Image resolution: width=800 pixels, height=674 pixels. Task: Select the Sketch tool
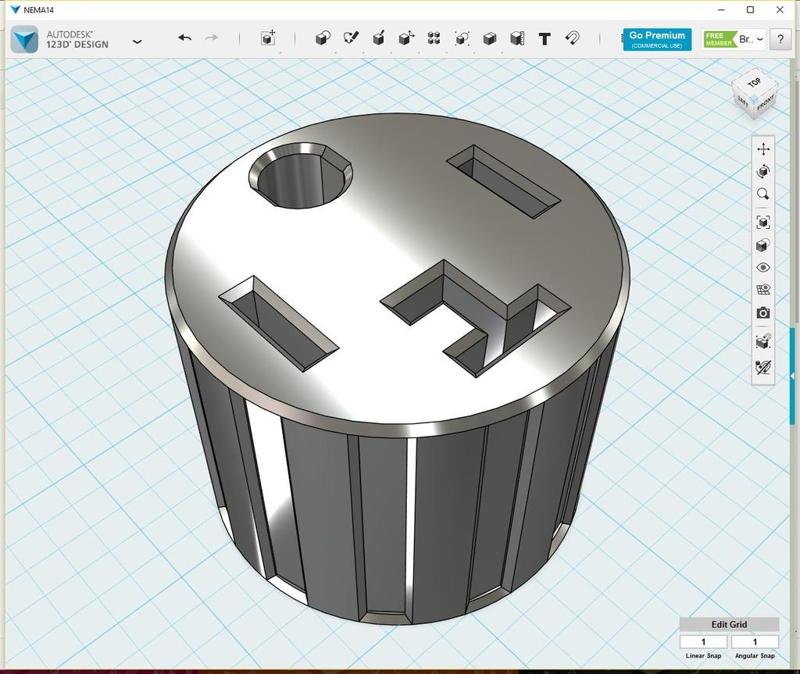click(x=348, y=38)
